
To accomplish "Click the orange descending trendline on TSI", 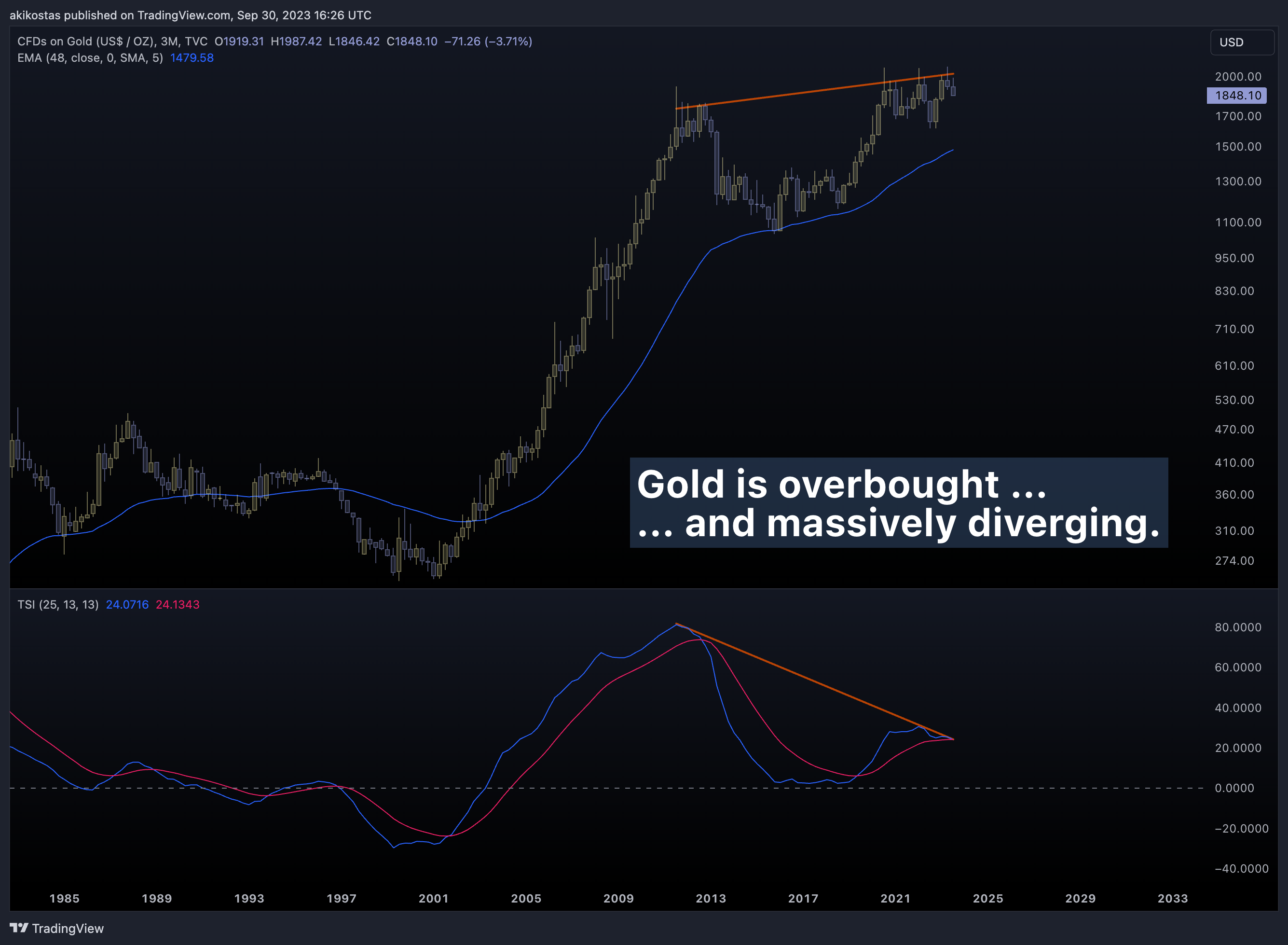I will 815,681.
